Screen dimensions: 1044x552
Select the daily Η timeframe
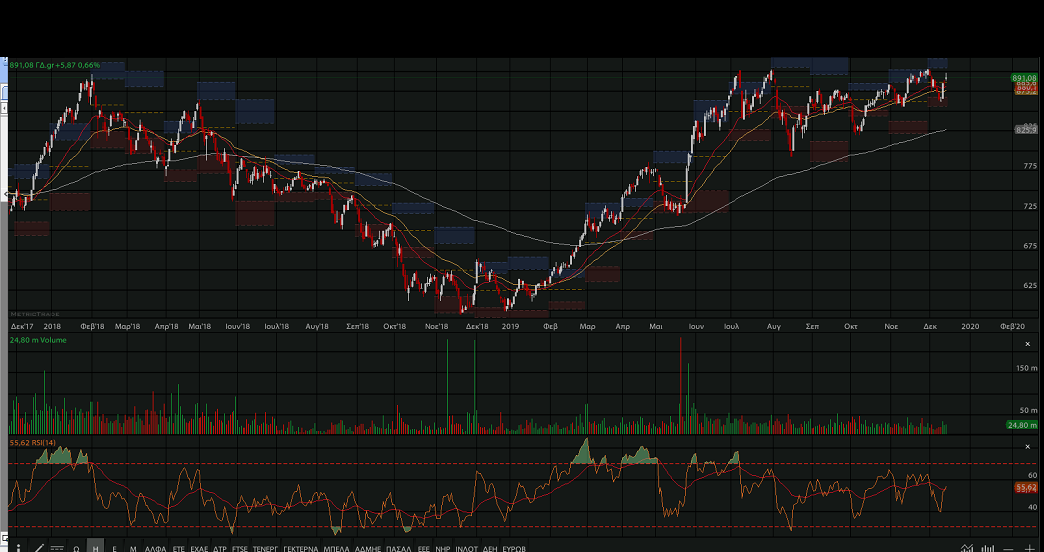95,548
